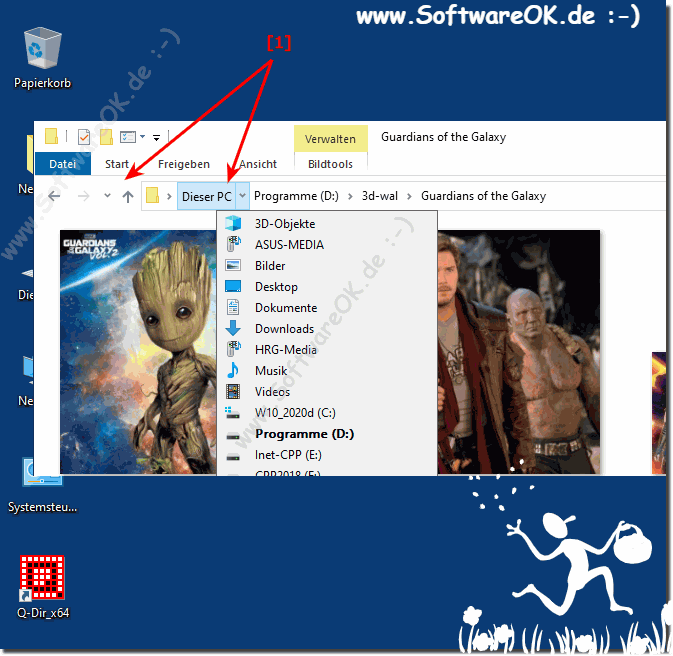The image size is (673, 656).
Task: Switch to the Start ribbon tab
Action: (x=117, y=164)
